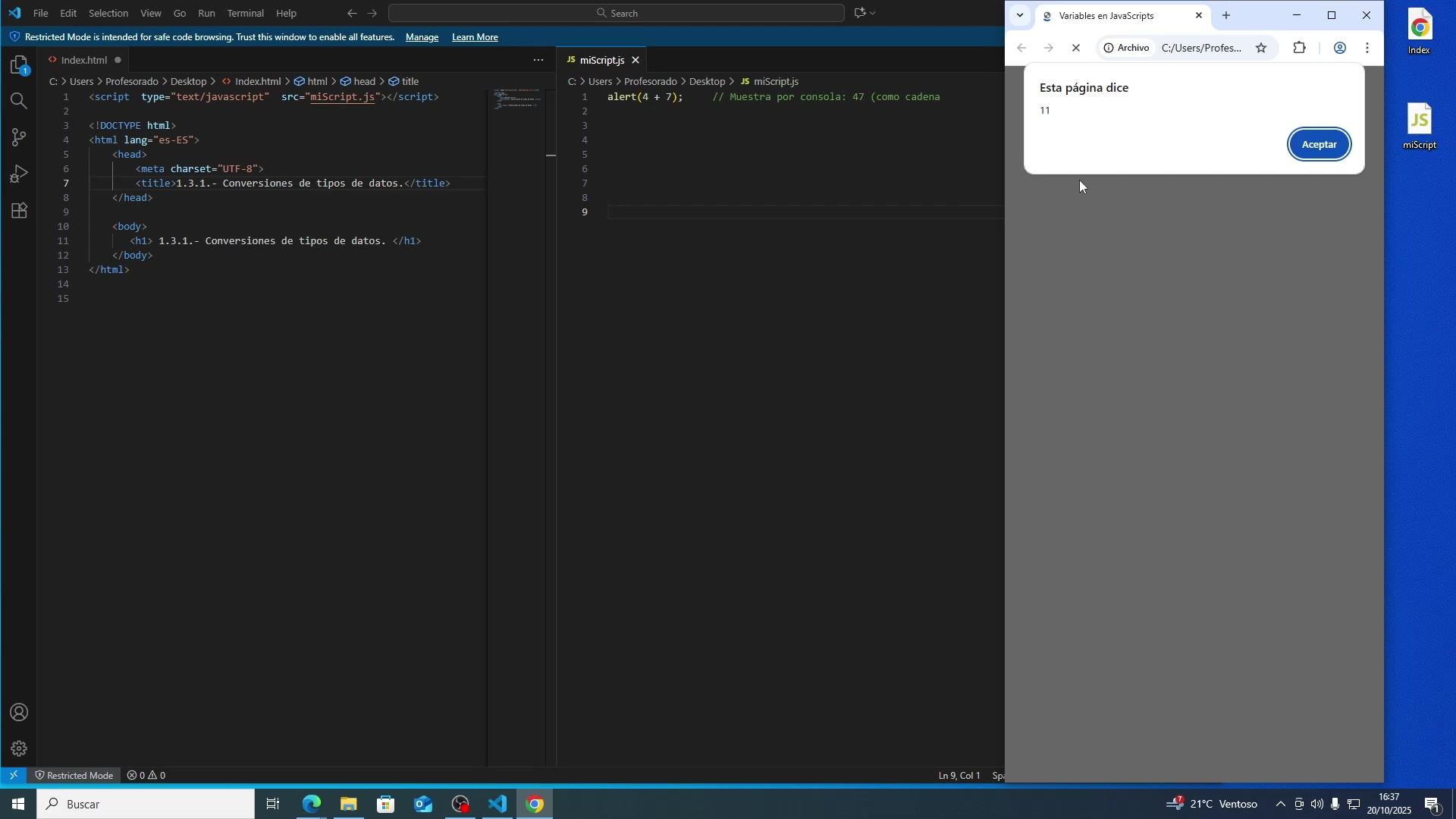This screenshot has width=1456, height=819.
Task: Switch to Visual Studio Code in taskbar
Action: coord(497,805)
